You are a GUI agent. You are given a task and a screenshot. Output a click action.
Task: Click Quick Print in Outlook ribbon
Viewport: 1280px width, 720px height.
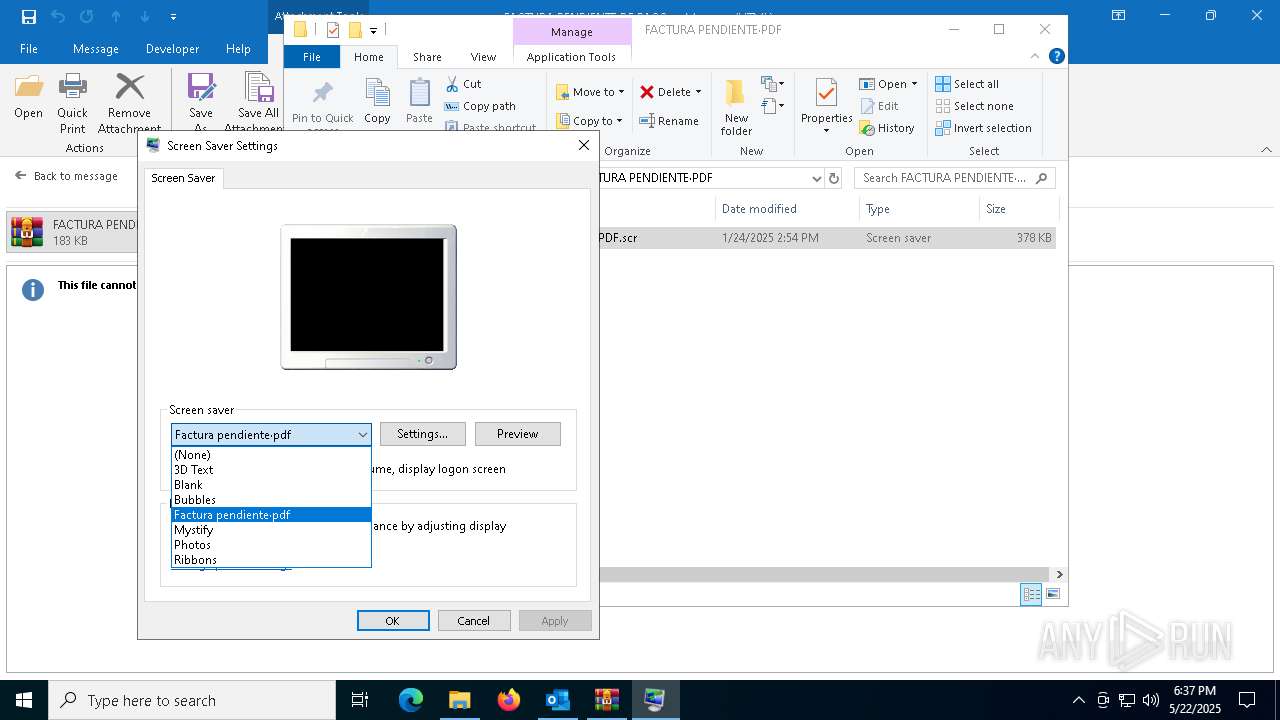[72, 103]
